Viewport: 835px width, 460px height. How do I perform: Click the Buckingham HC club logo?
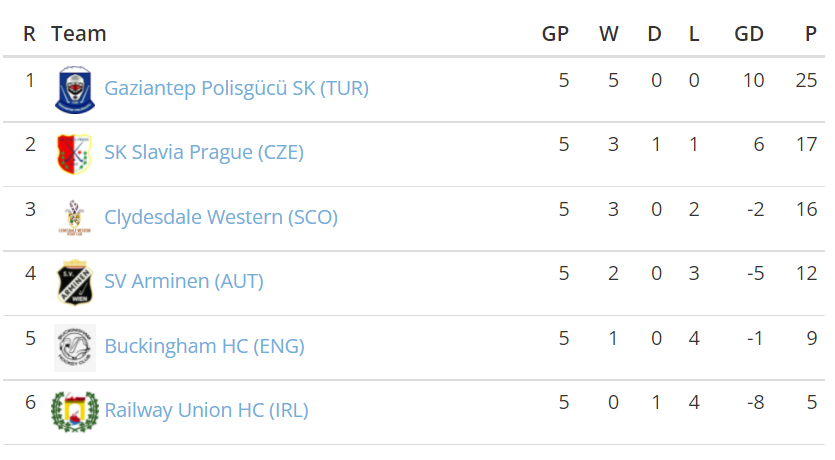tap(75, 347)
